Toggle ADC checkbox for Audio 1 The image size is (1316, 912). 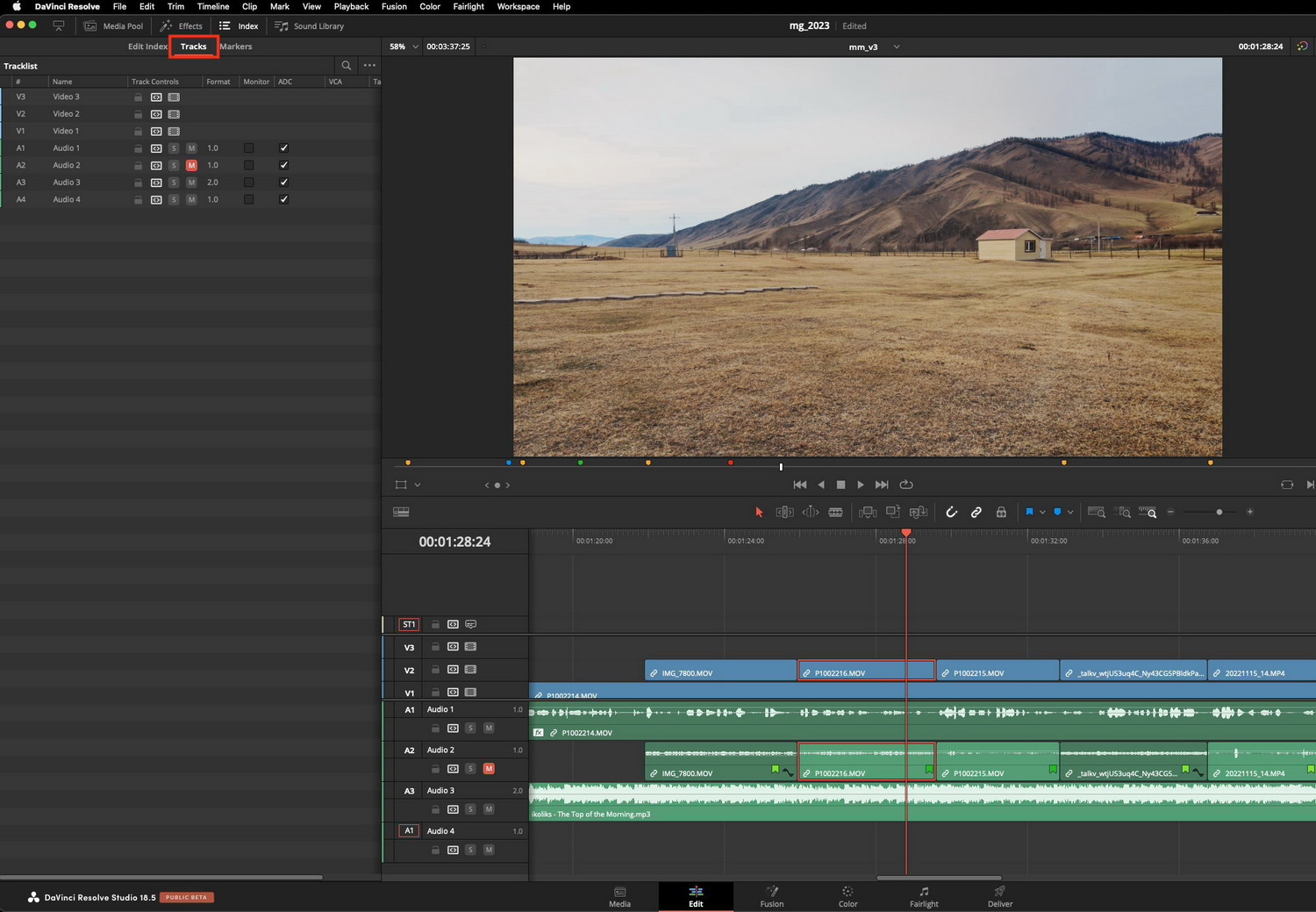[x=283, y=148]
